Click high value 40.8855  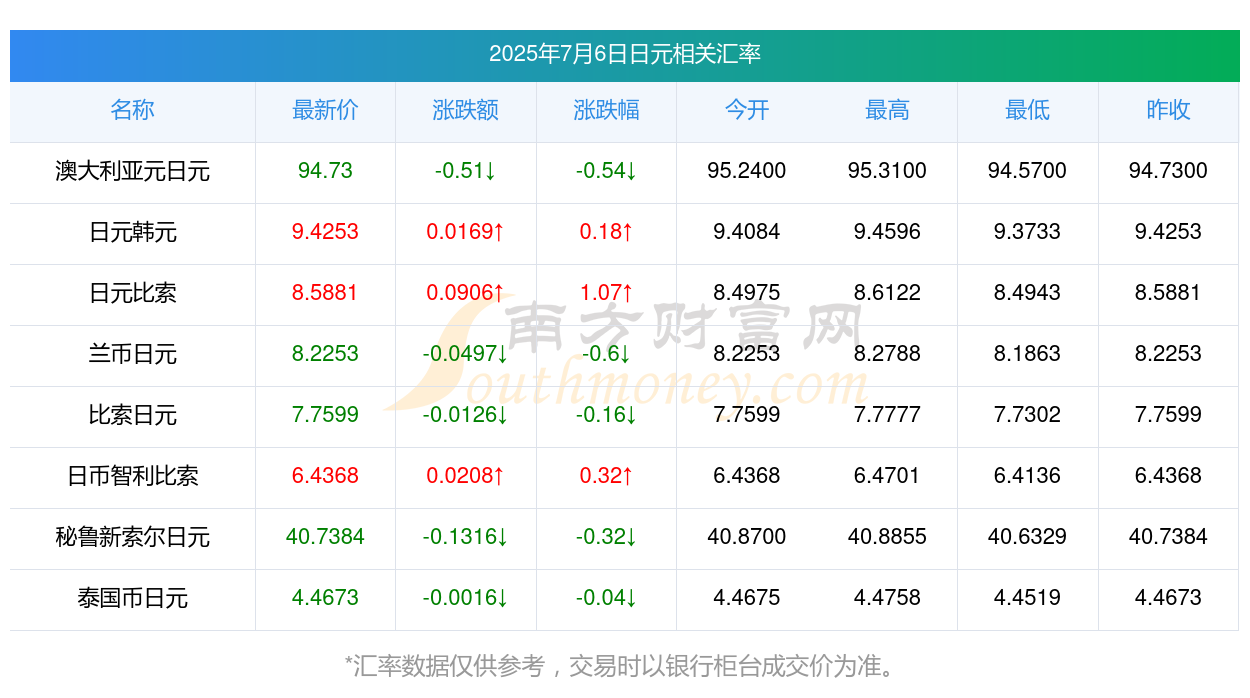[x=887, y=537]
